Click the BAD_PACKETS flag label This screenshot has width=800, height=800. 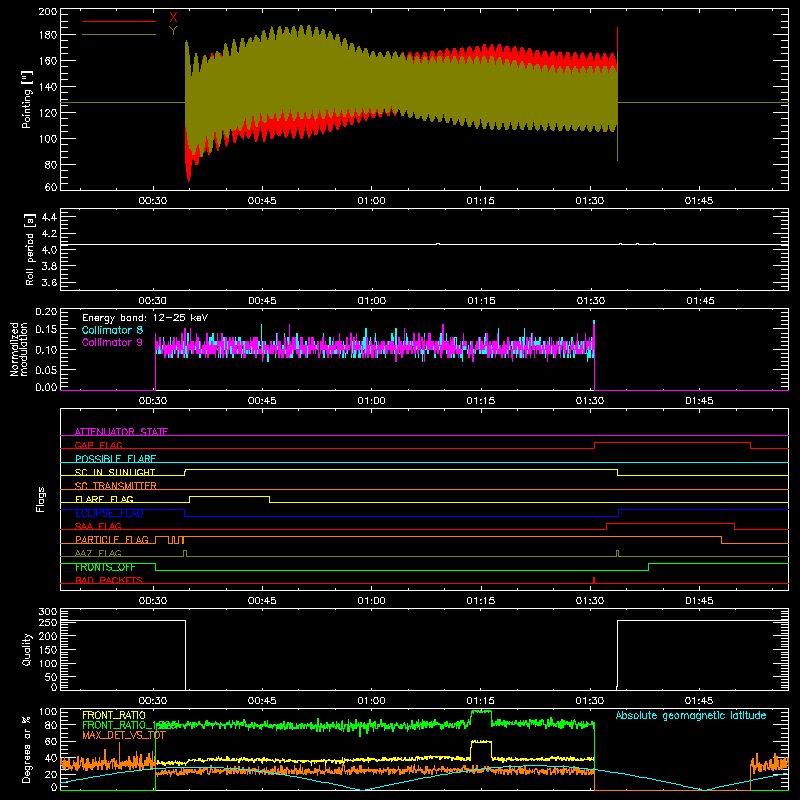click(109, 580)
